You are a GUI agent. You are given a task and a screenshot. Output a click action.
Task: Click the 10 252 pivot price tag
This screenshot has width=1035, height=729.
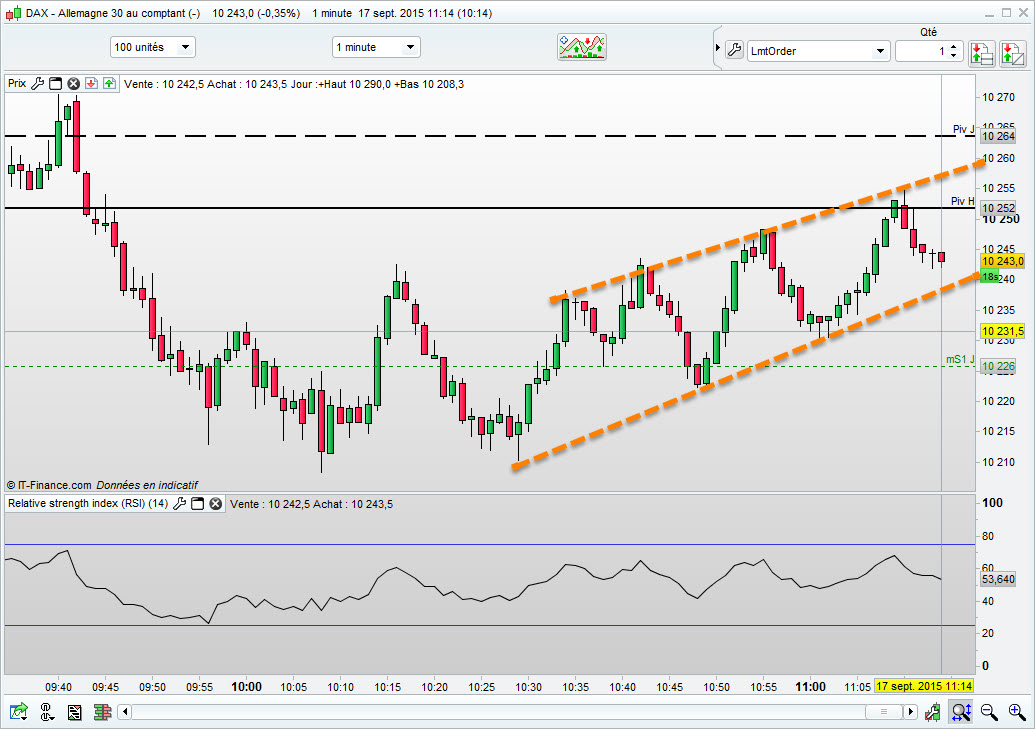click(998, 208)
